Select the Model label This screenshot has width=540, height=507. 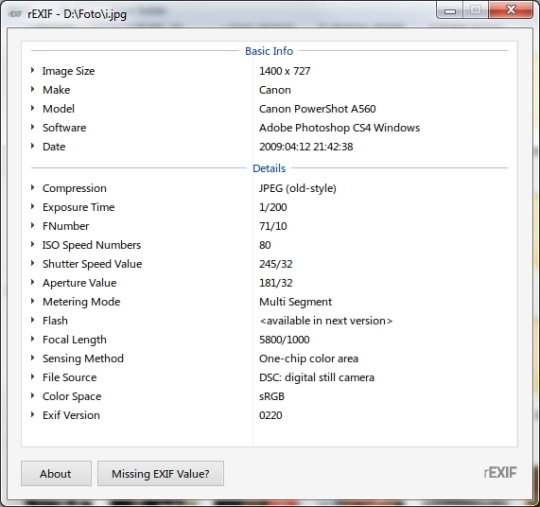click(x=58, y=109)
